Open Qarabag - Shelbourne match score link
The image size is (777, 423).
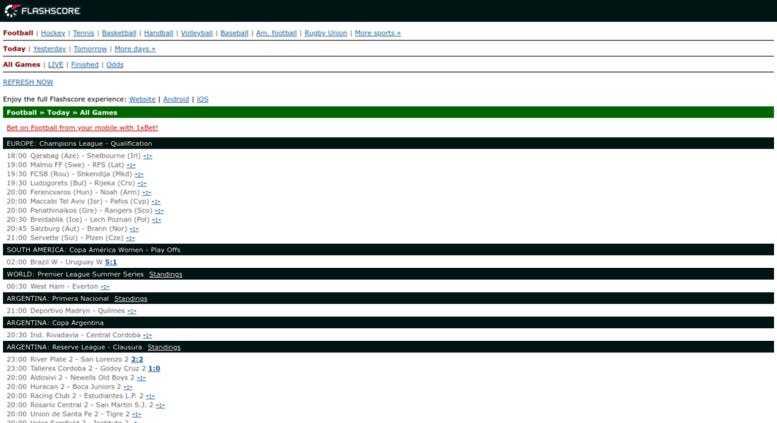[148, 156]
